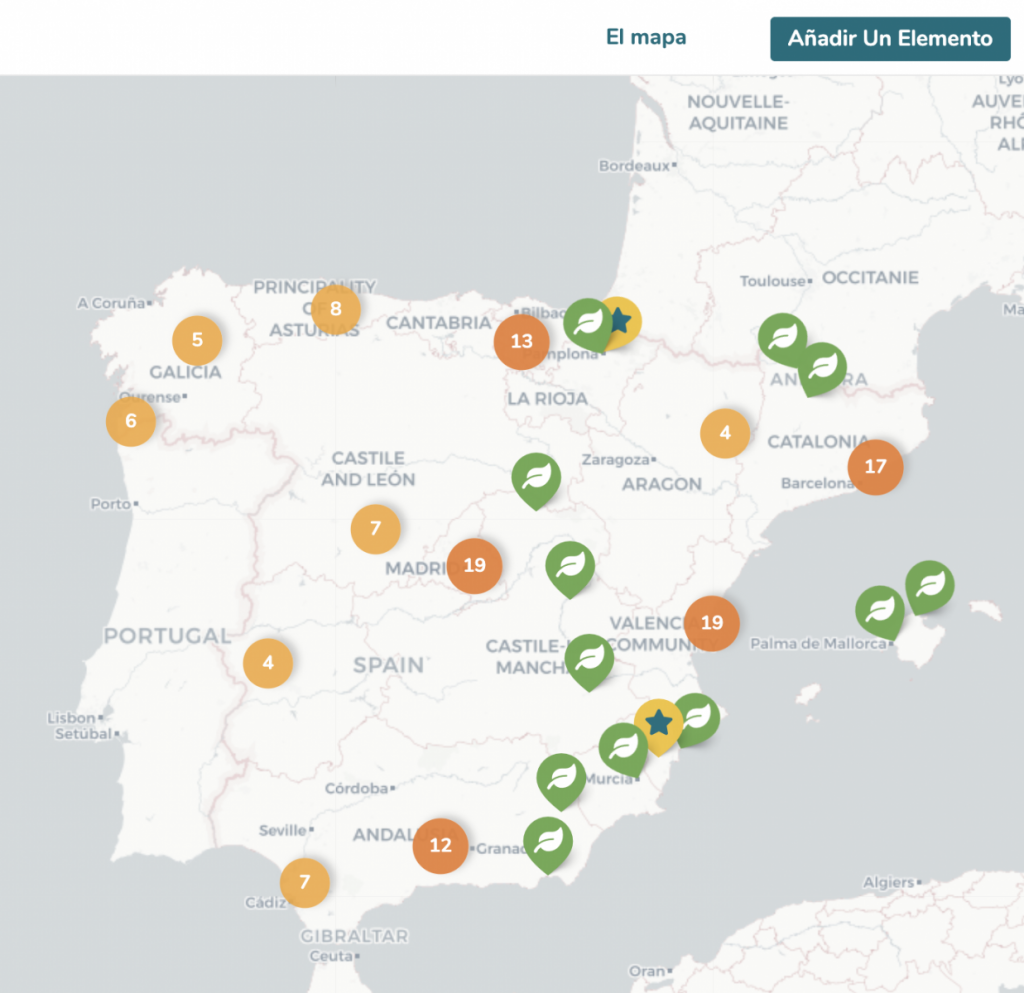Open the leaf pin beside Bilbao
The width and height of the screenshot is (1024, 993).
click(588, 322)
